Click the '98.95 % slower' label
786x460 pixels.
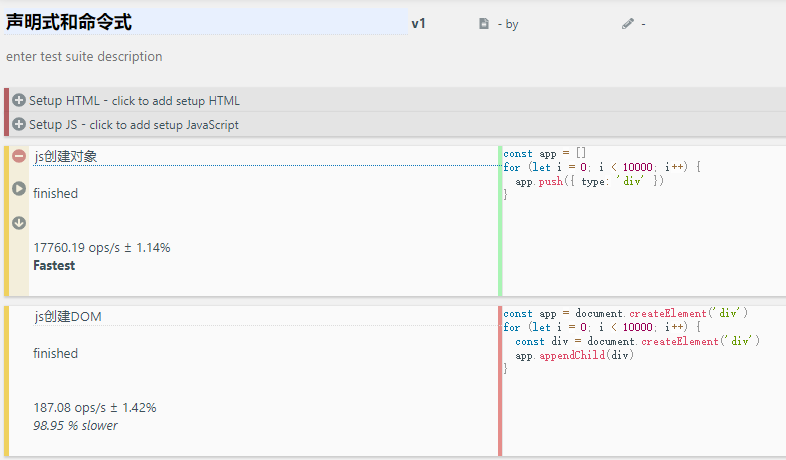click(75, 425)
